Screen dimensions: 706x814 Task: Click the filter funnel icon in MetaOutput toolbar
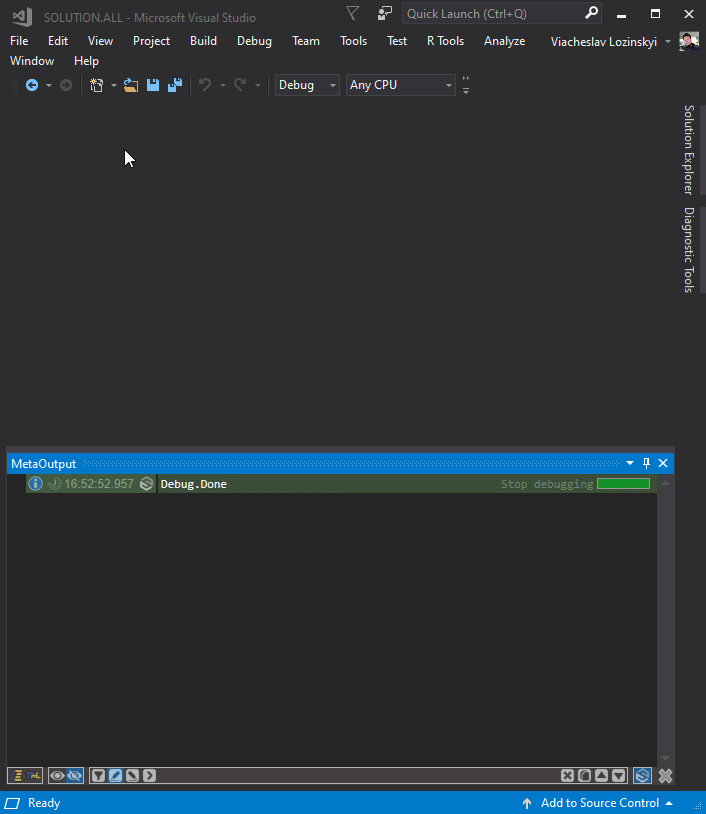tap(98, 775)
